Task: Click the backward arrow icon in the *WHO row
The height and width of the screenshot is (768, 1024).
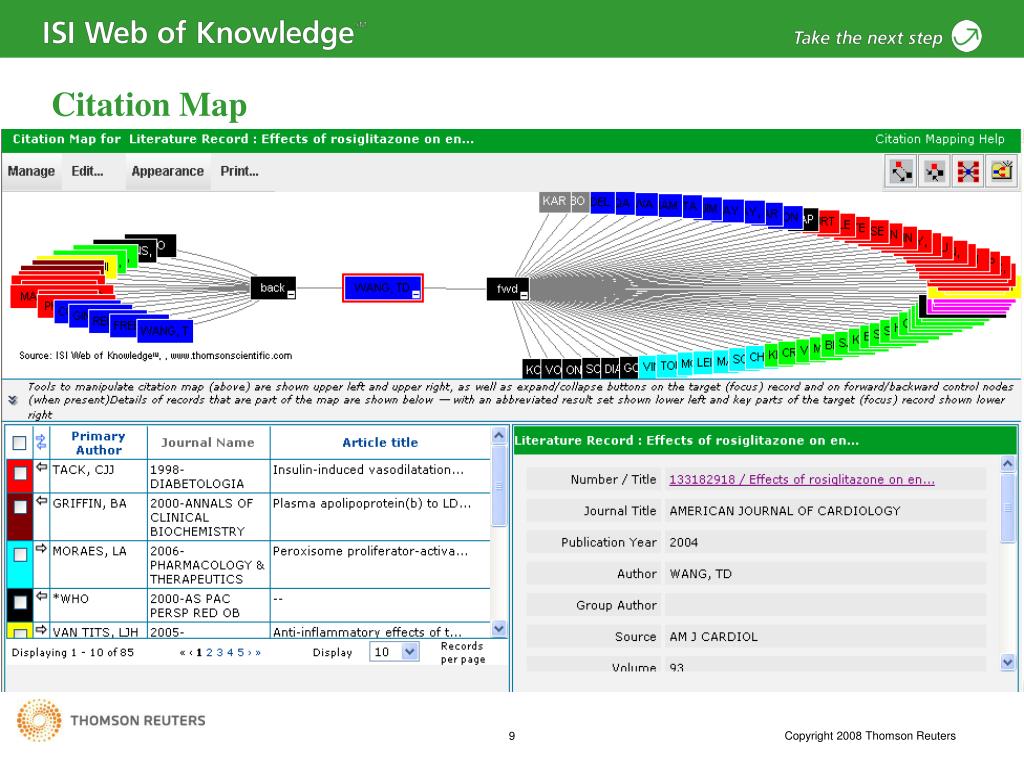Action: pyautogui.click(x=42, y=596)
